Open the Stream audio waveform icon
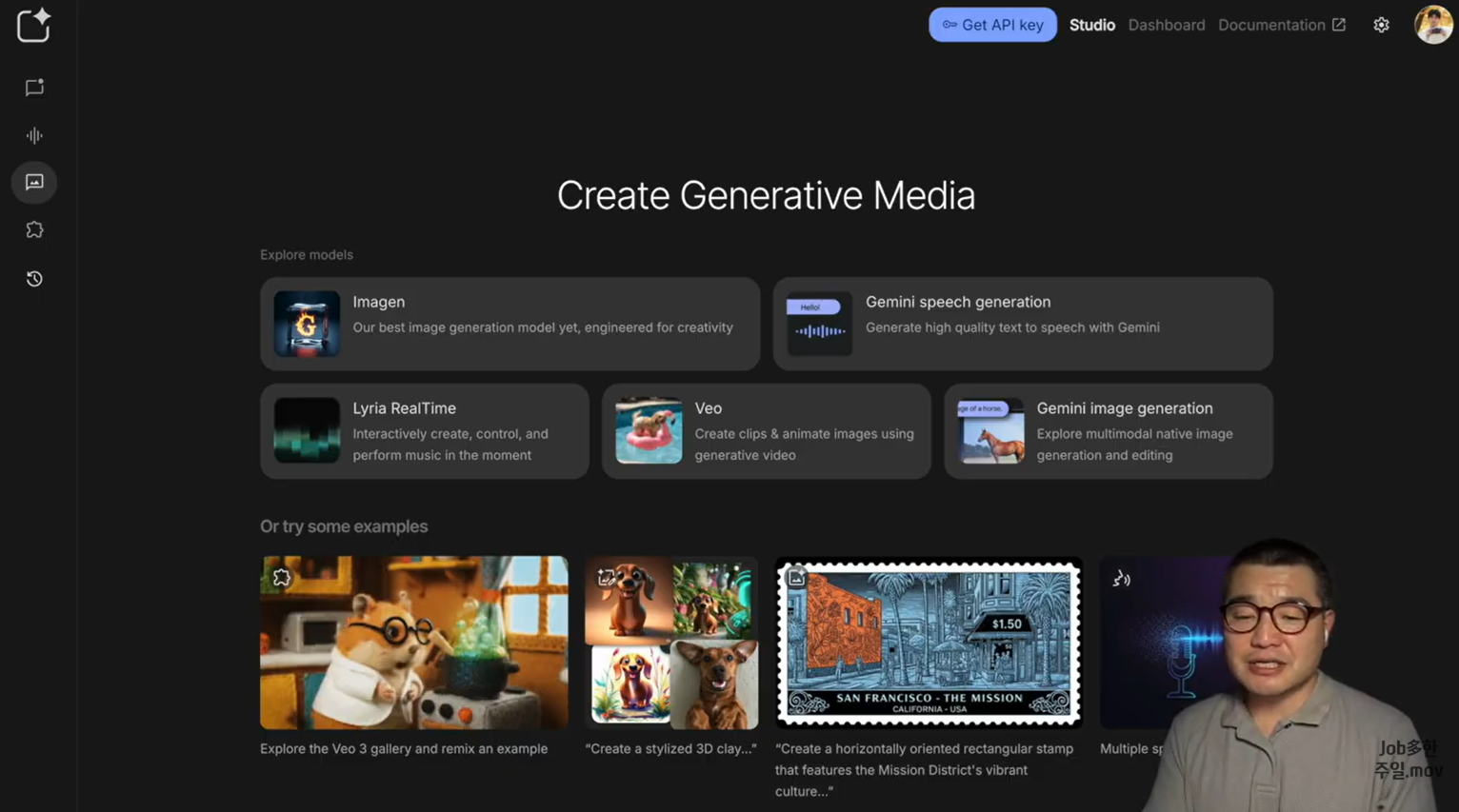Screen dimensions: 1459x812 click(x=34, y=135)
